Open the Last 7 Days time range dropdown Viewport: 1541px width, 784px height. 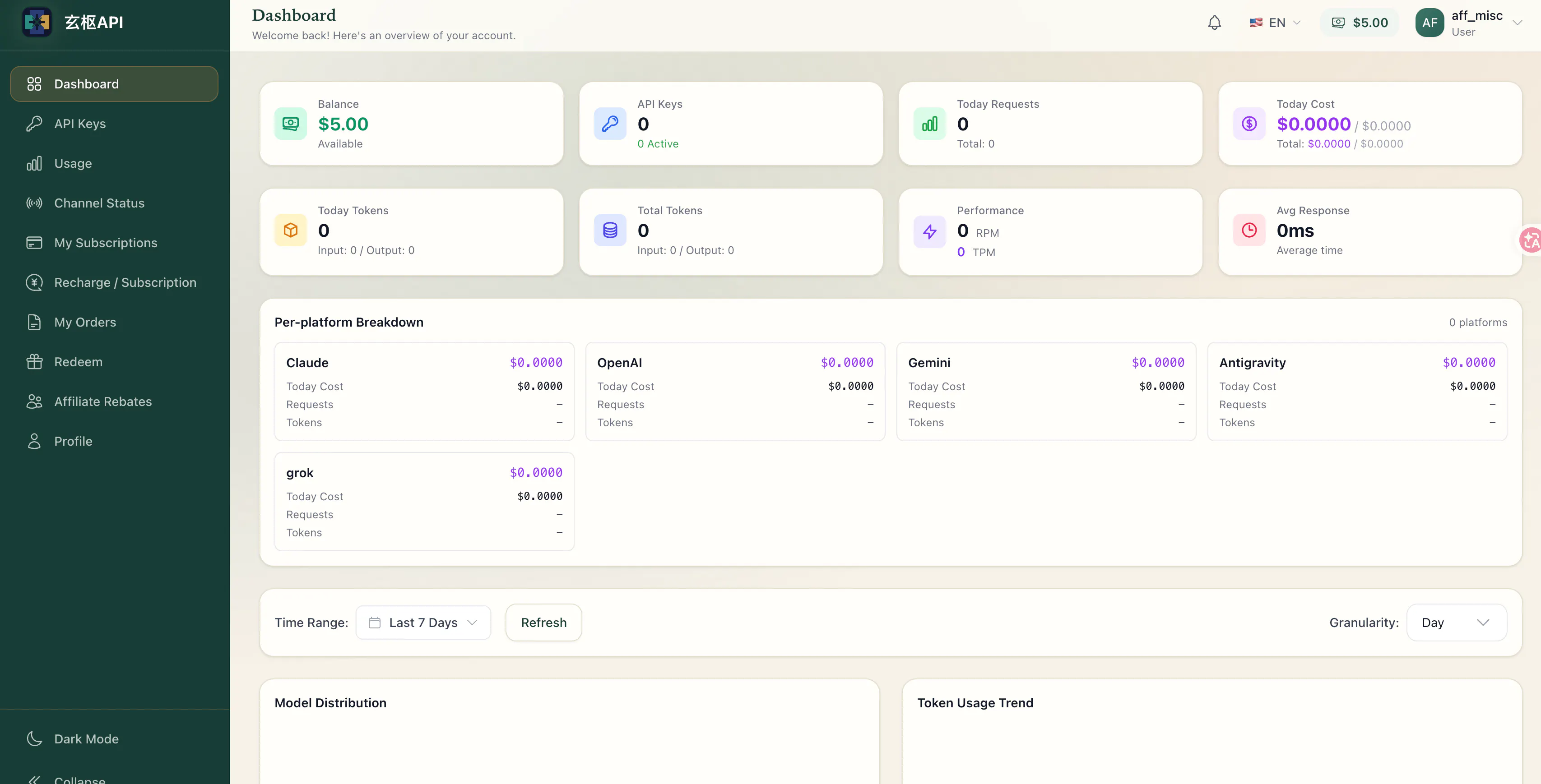(x=423, y=623)
